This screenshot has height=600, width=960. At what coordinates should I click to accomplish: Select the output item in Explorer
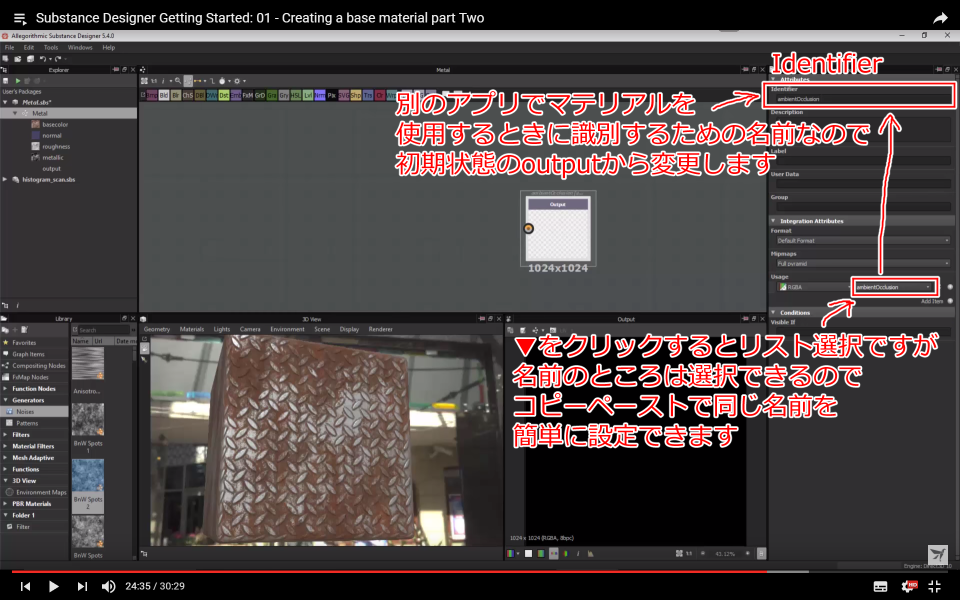coord(51,168)
